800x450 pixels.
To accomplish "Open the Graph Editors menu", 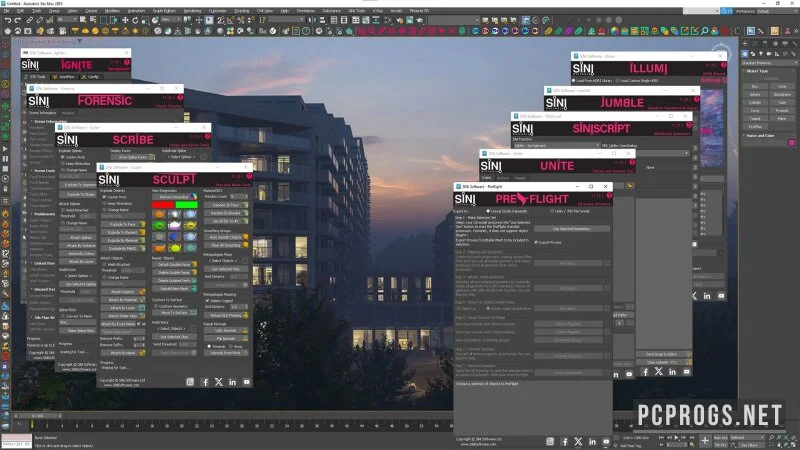I will coord(164,11).
